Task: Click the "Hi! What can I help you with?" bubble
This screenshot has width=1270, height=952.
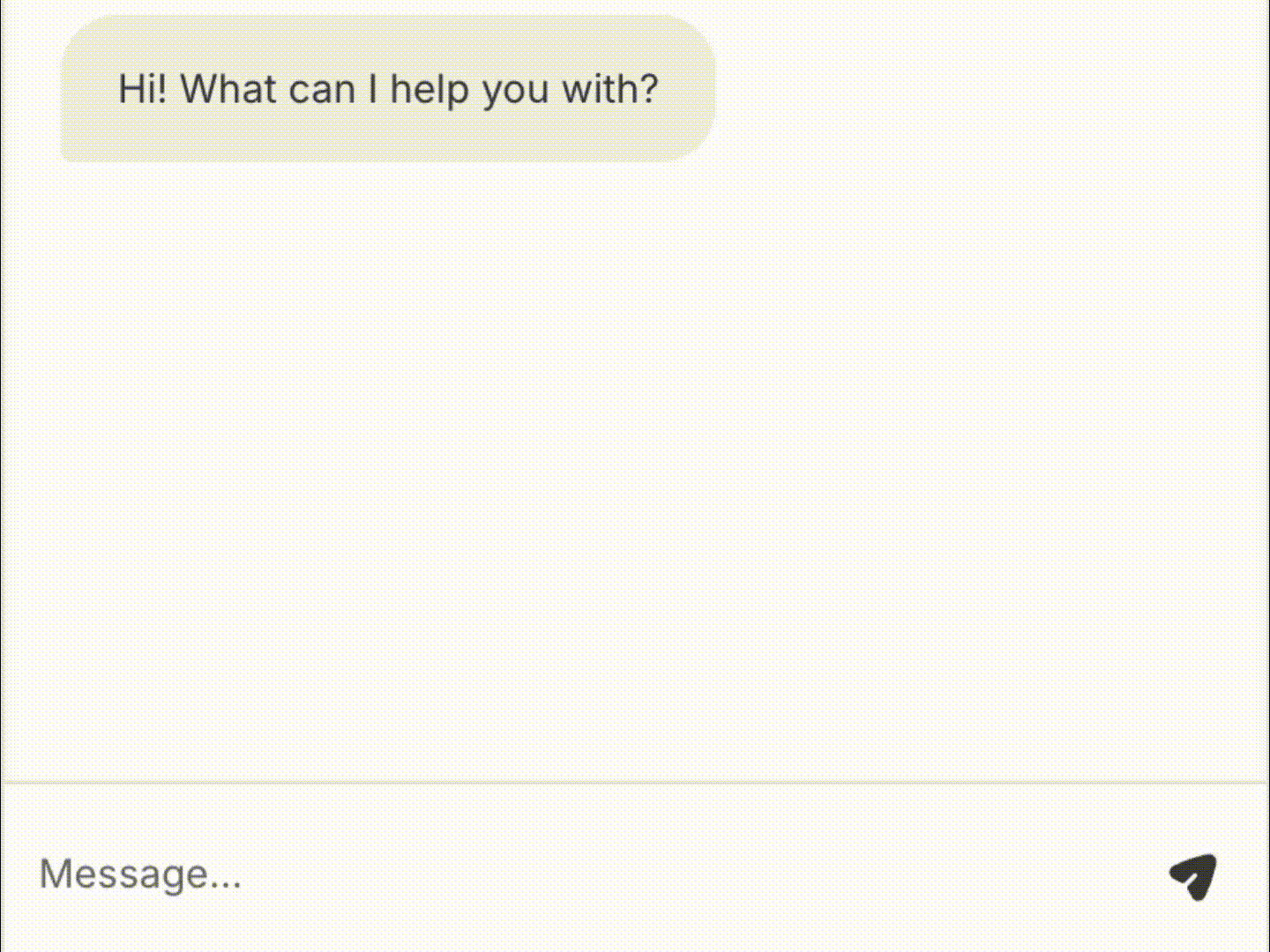Action: [x=388, y=89]
